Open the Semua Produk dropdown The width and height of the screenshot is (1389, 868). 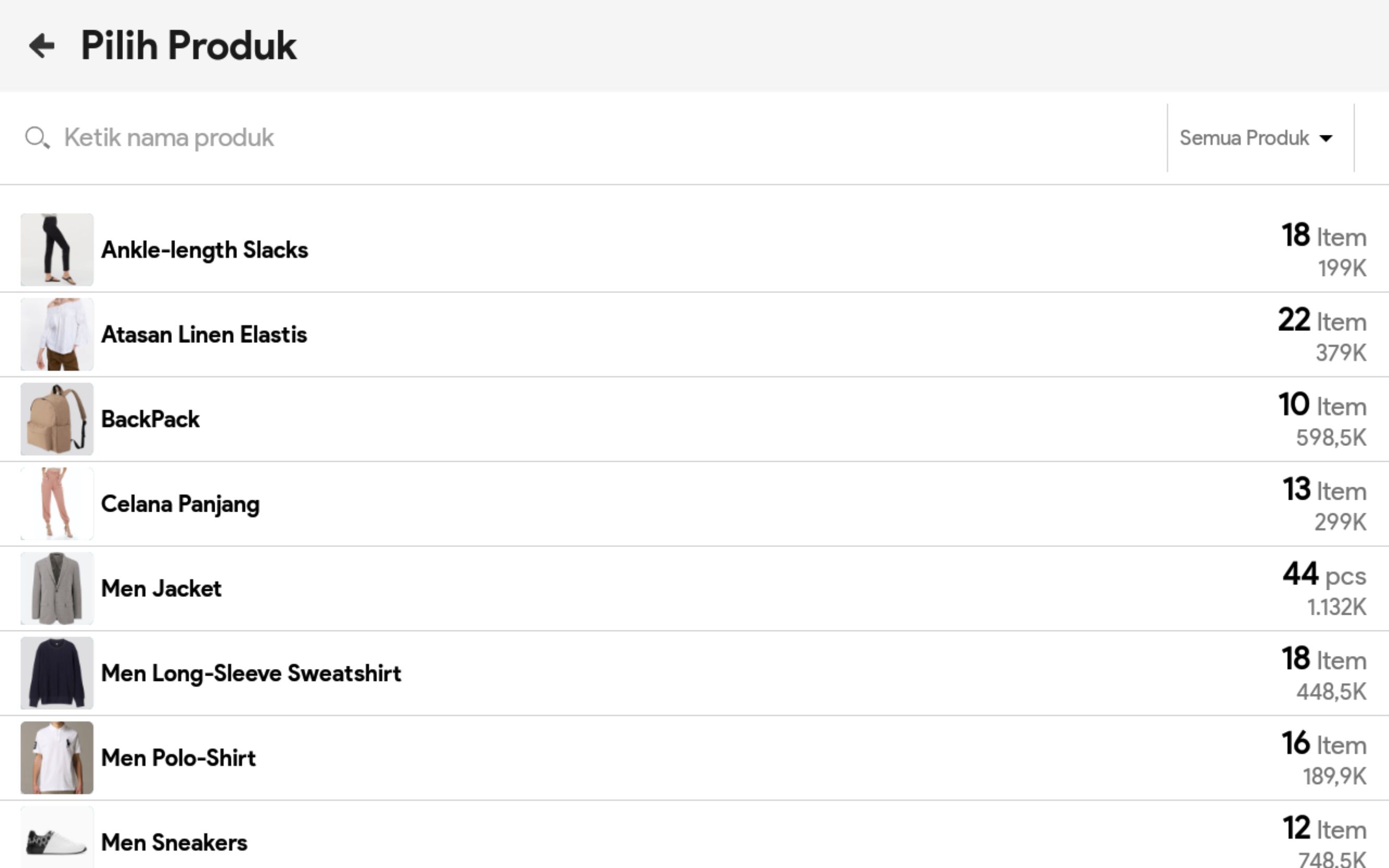tap(1255, 139)
